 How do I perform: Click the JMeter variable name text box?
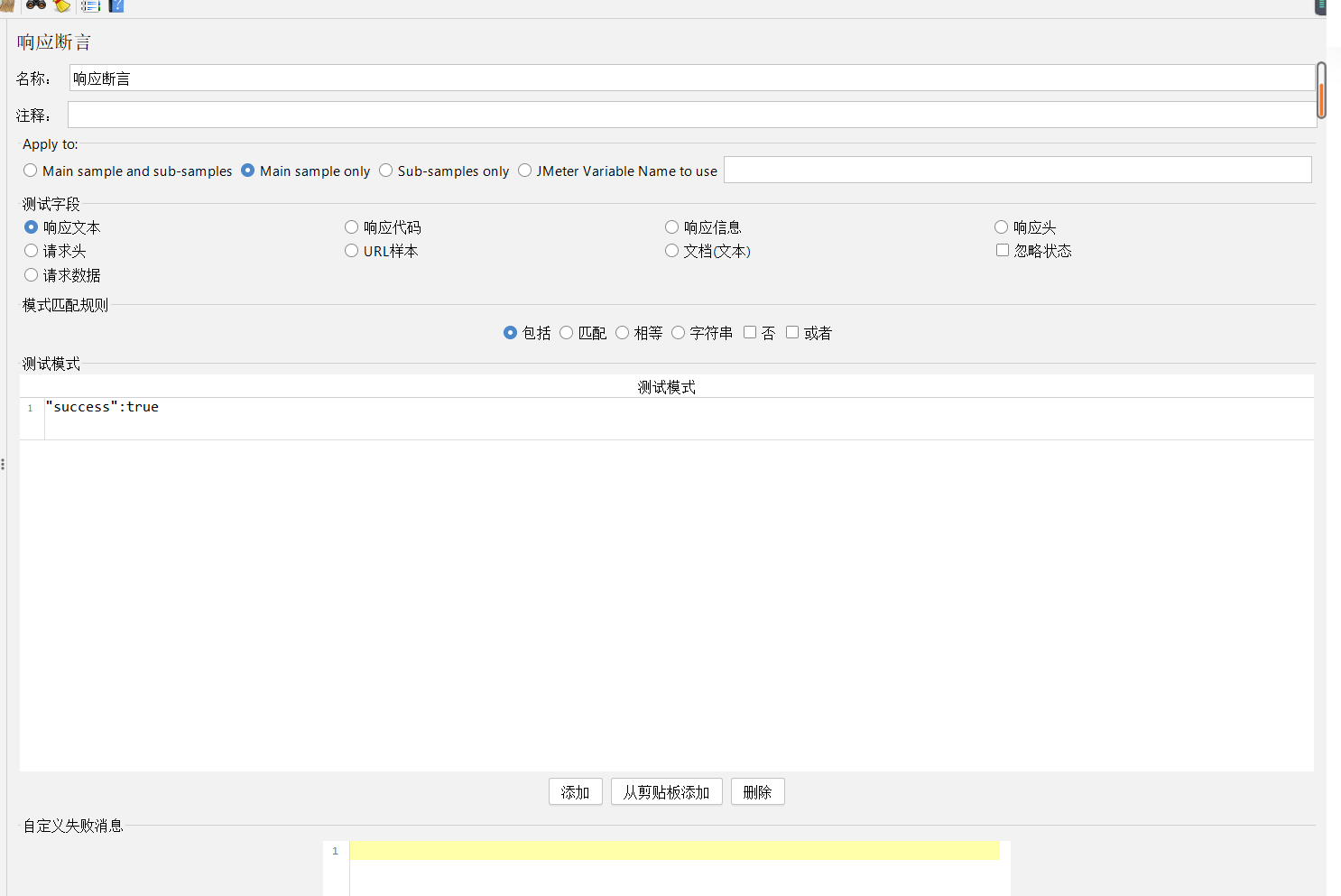pyautogui.click(x=1018, y=170)
